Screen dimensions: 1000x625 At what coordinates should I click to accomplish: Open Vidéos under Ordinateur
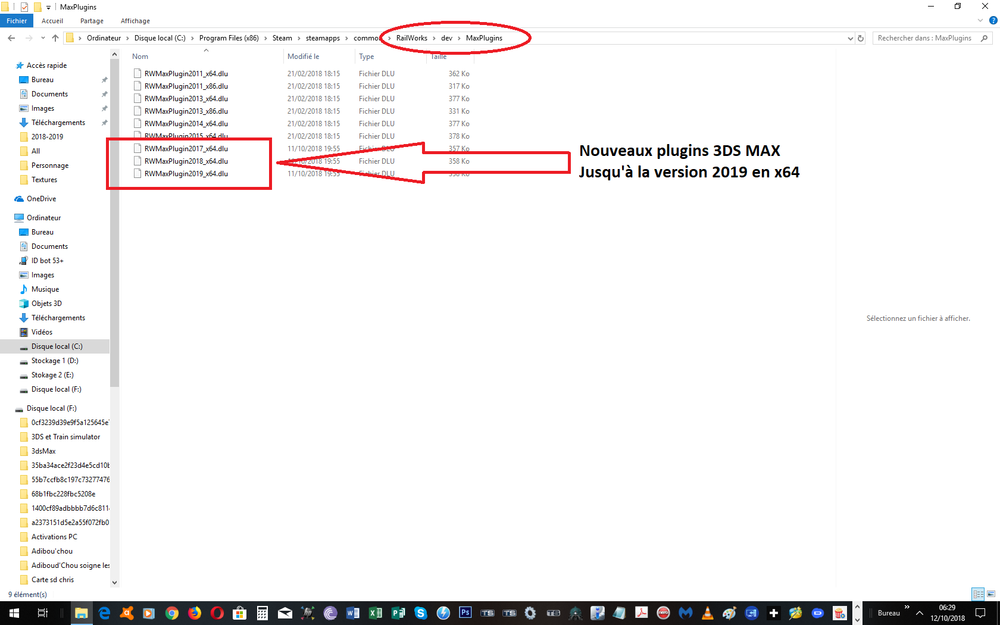click(41, 332)
